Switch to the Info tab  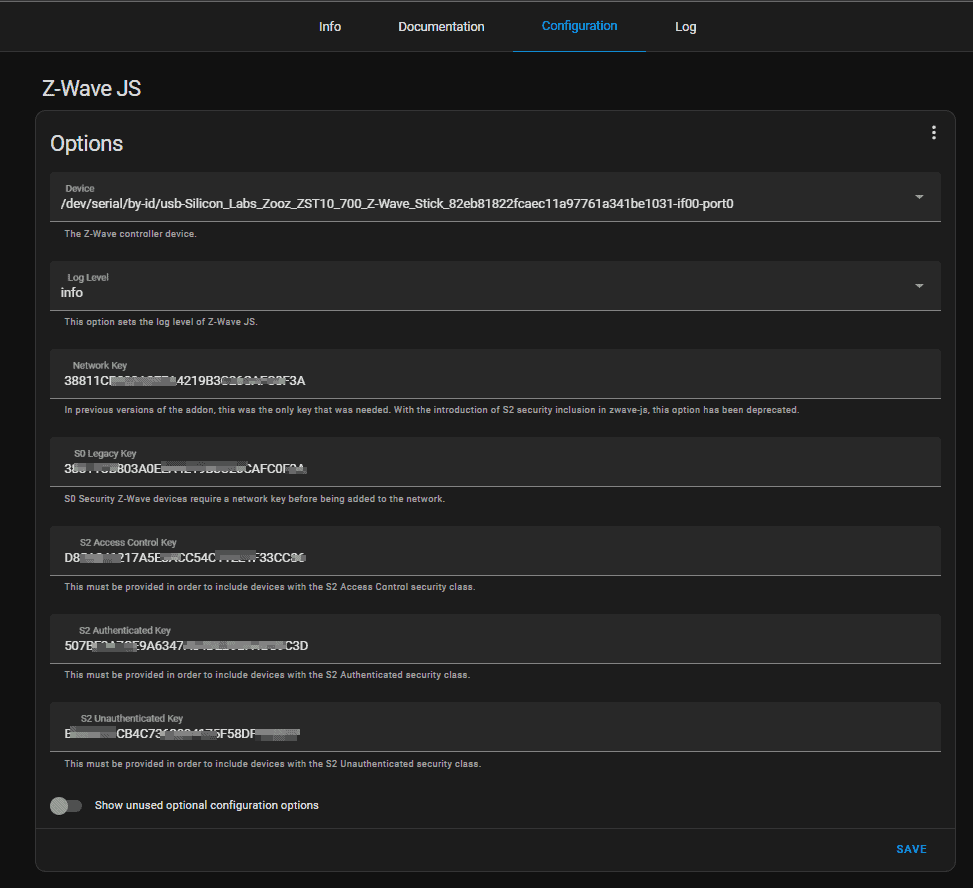click(x=330, y=27)
